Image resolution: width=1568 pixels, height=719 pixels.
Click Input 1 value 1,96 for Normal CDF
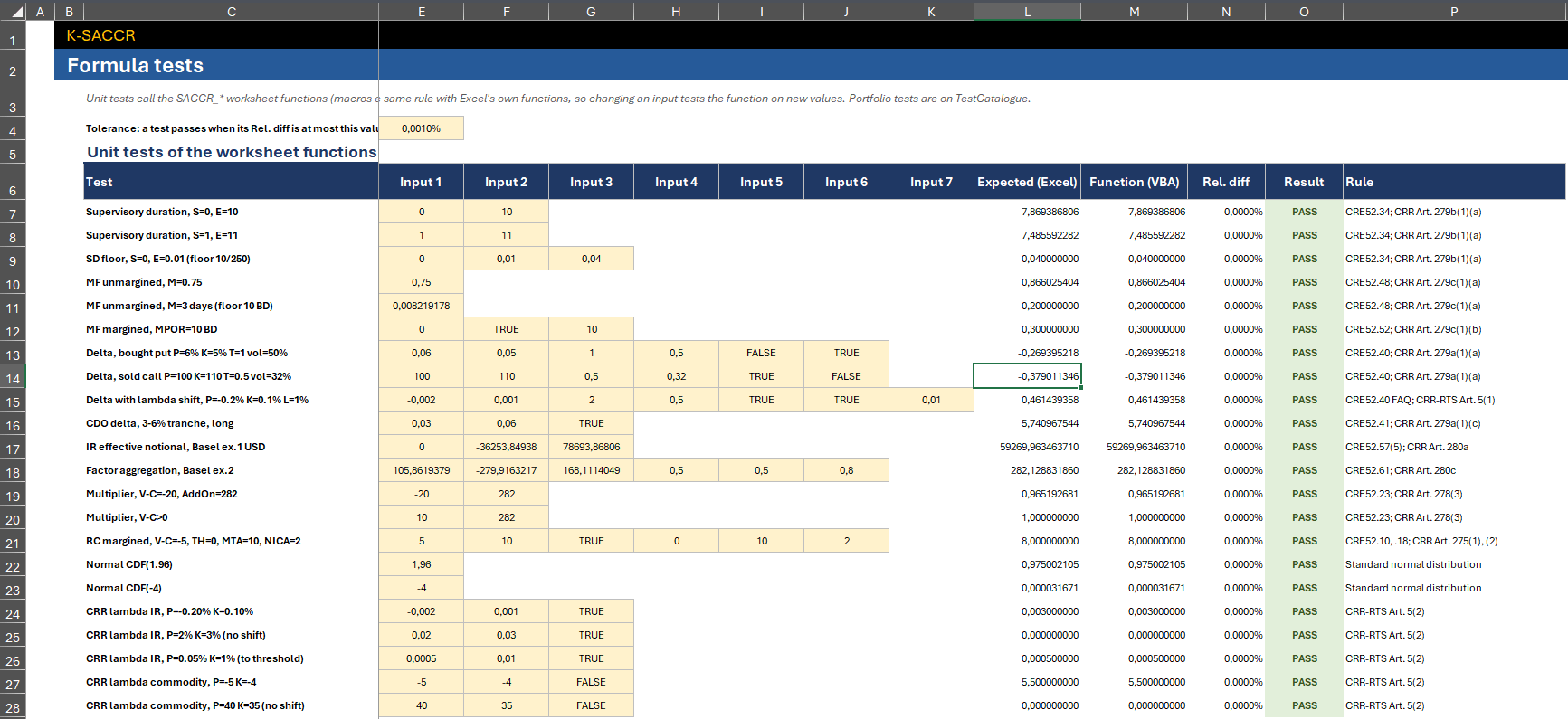tap(421, 564)
